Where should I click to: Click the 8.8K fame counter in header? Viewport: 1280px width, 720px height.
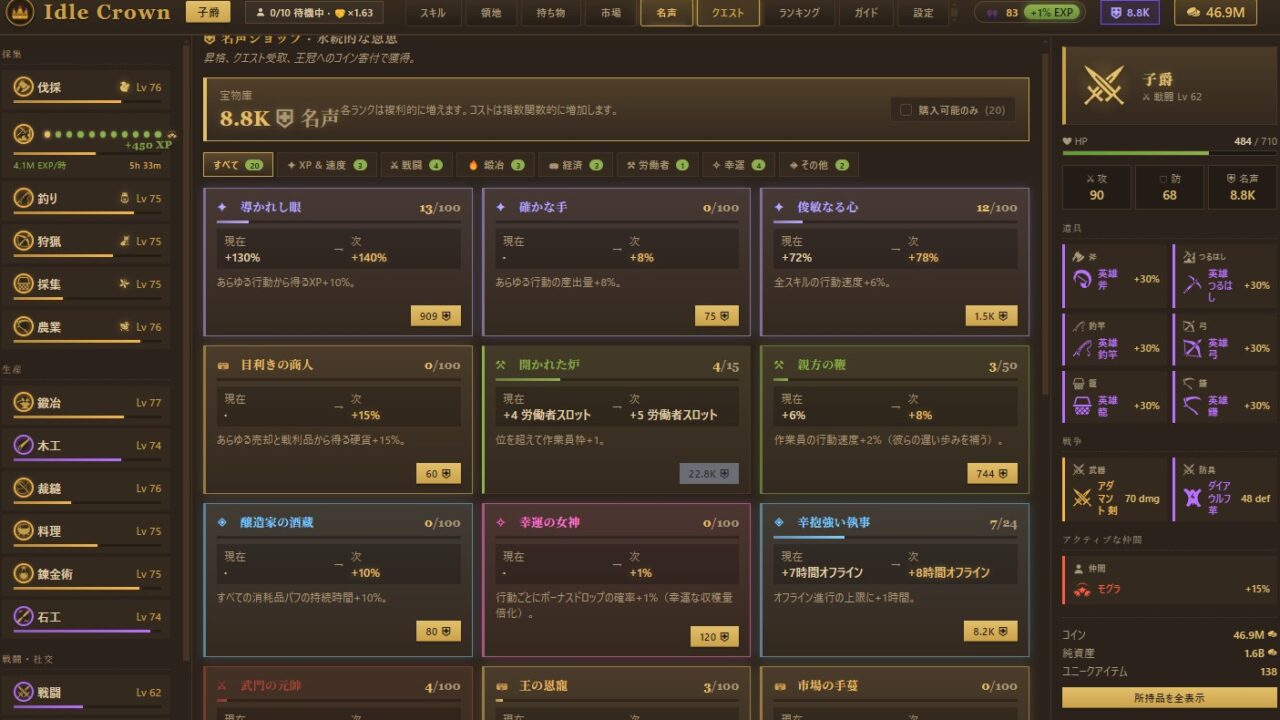click(1130, 13)
